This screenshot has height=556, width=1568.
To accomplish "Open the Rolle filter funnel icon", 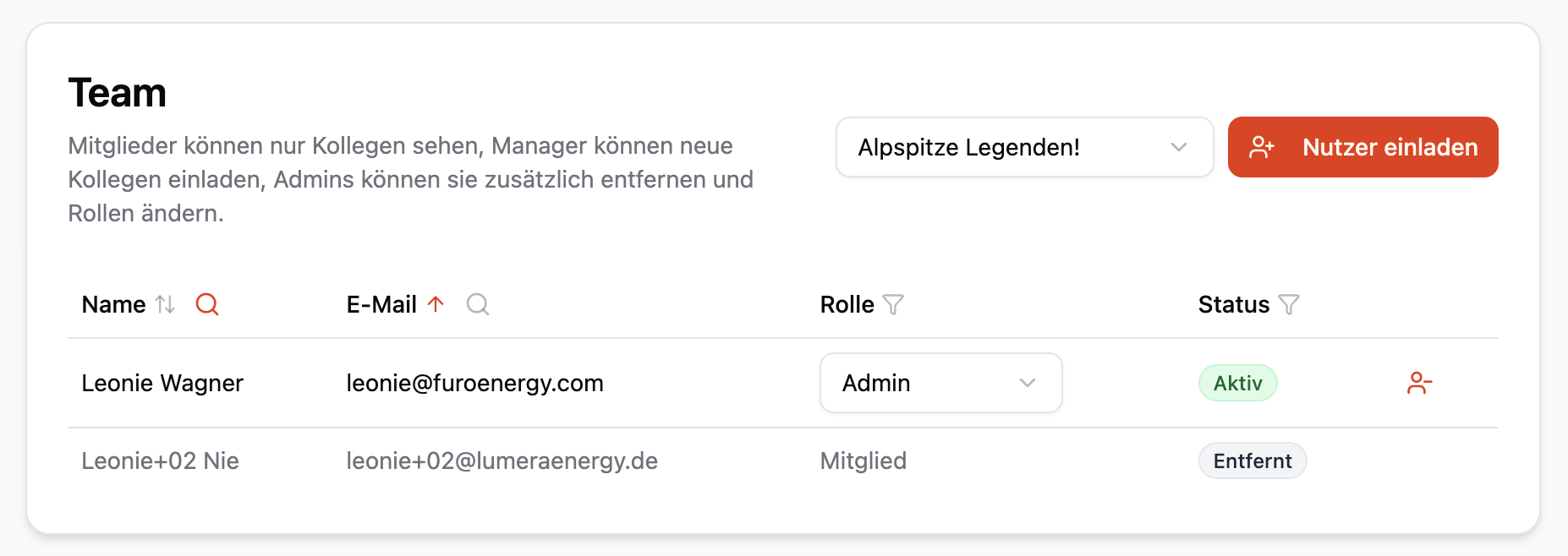I will click(893, 304).
